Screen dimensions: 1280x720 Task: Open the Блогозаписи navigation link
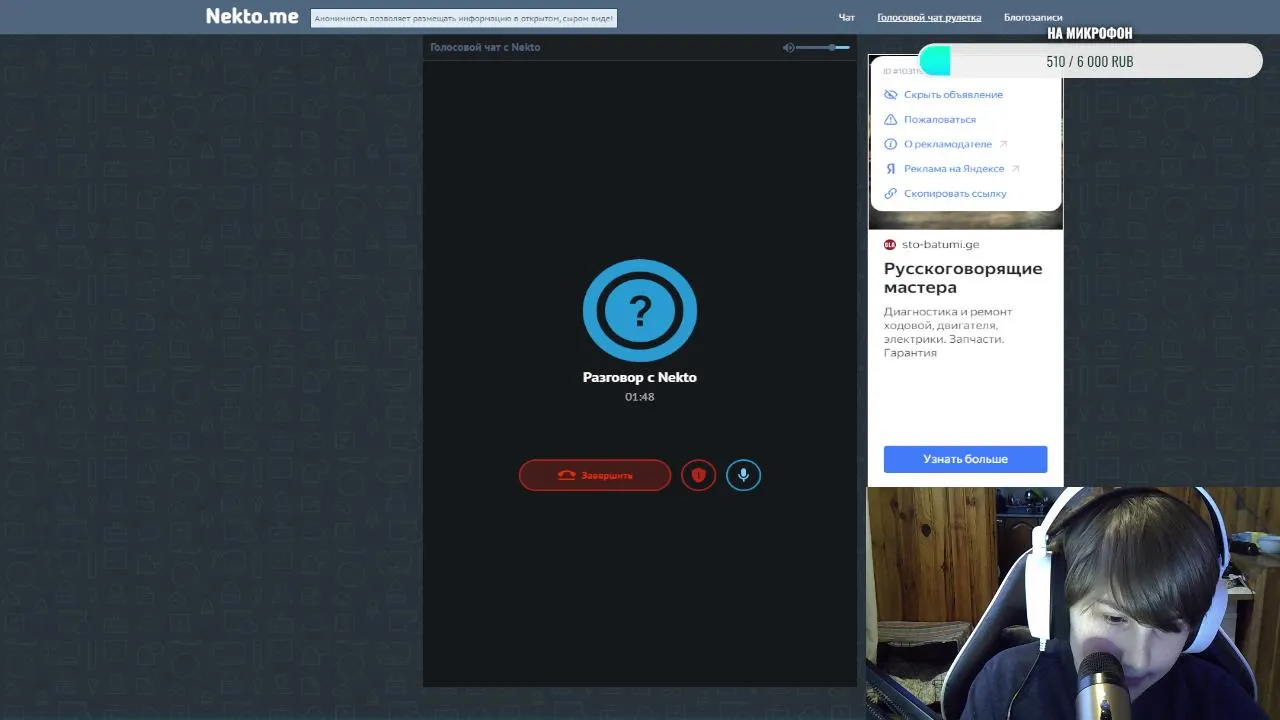[x=1033, y=17]
